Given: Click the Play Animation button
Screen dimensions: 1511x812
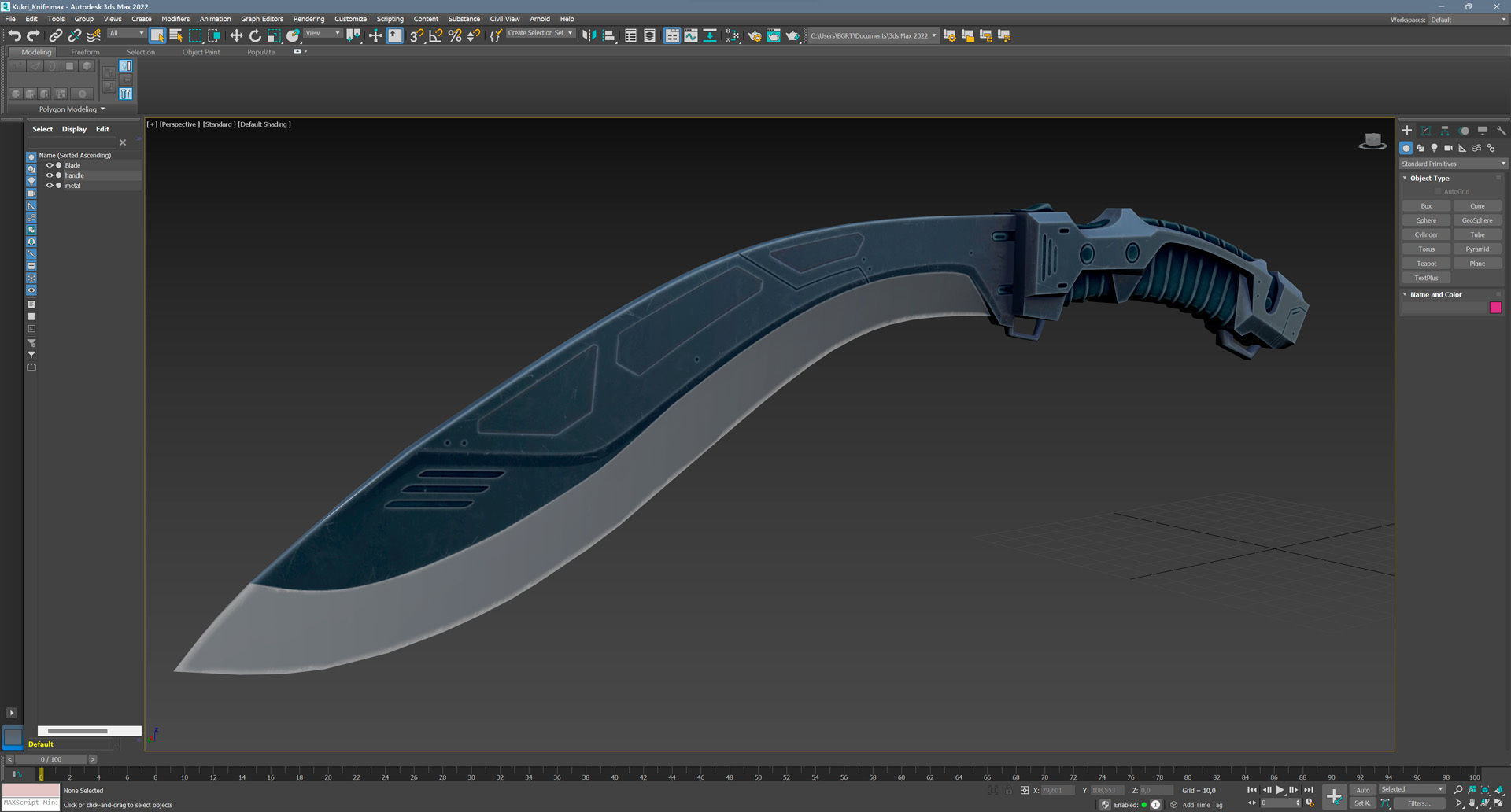Looking at the screenshot, I should pyautogui.click(x=1280, y=790).
